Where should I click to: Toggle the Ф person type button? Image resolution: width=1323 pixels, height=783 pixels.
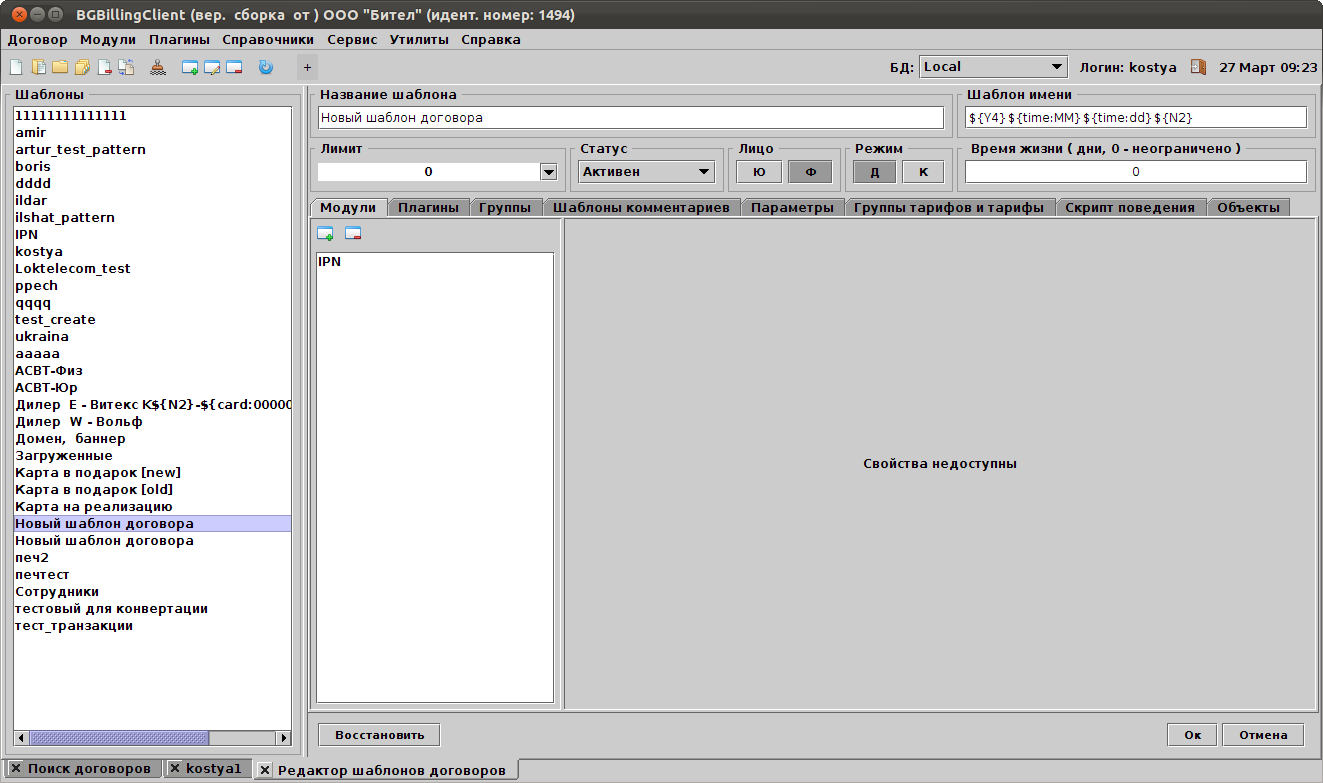(x=810, y=172)
